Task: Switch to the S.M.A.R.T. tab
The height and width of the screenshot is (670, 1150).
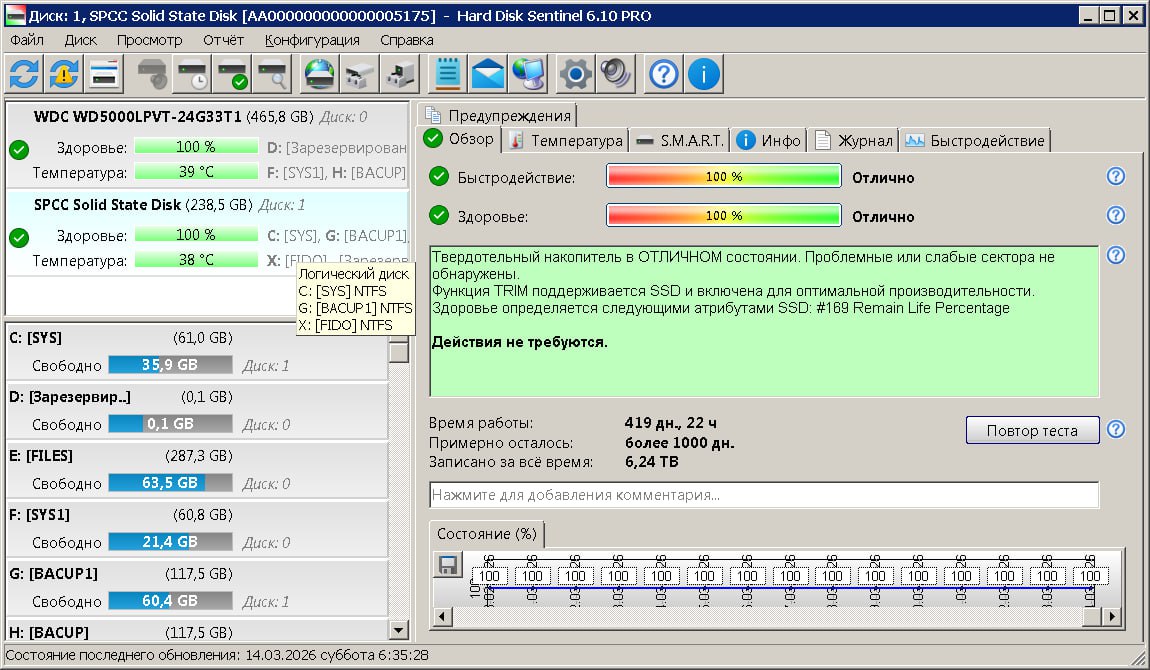Action: [x=680, y=140]
